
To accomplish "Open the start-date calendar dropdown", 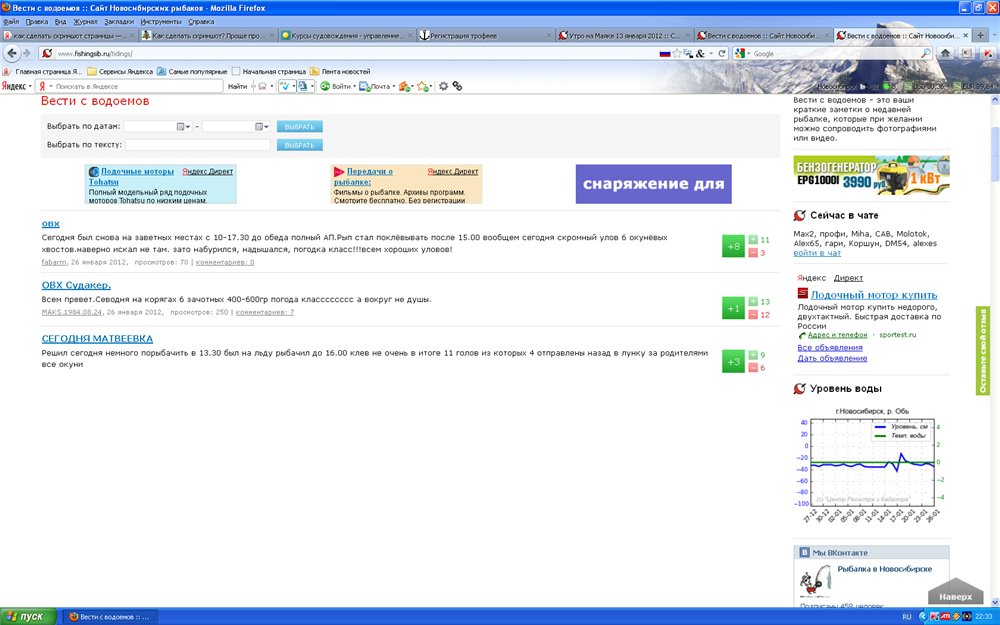I will (x=183, y=127).
